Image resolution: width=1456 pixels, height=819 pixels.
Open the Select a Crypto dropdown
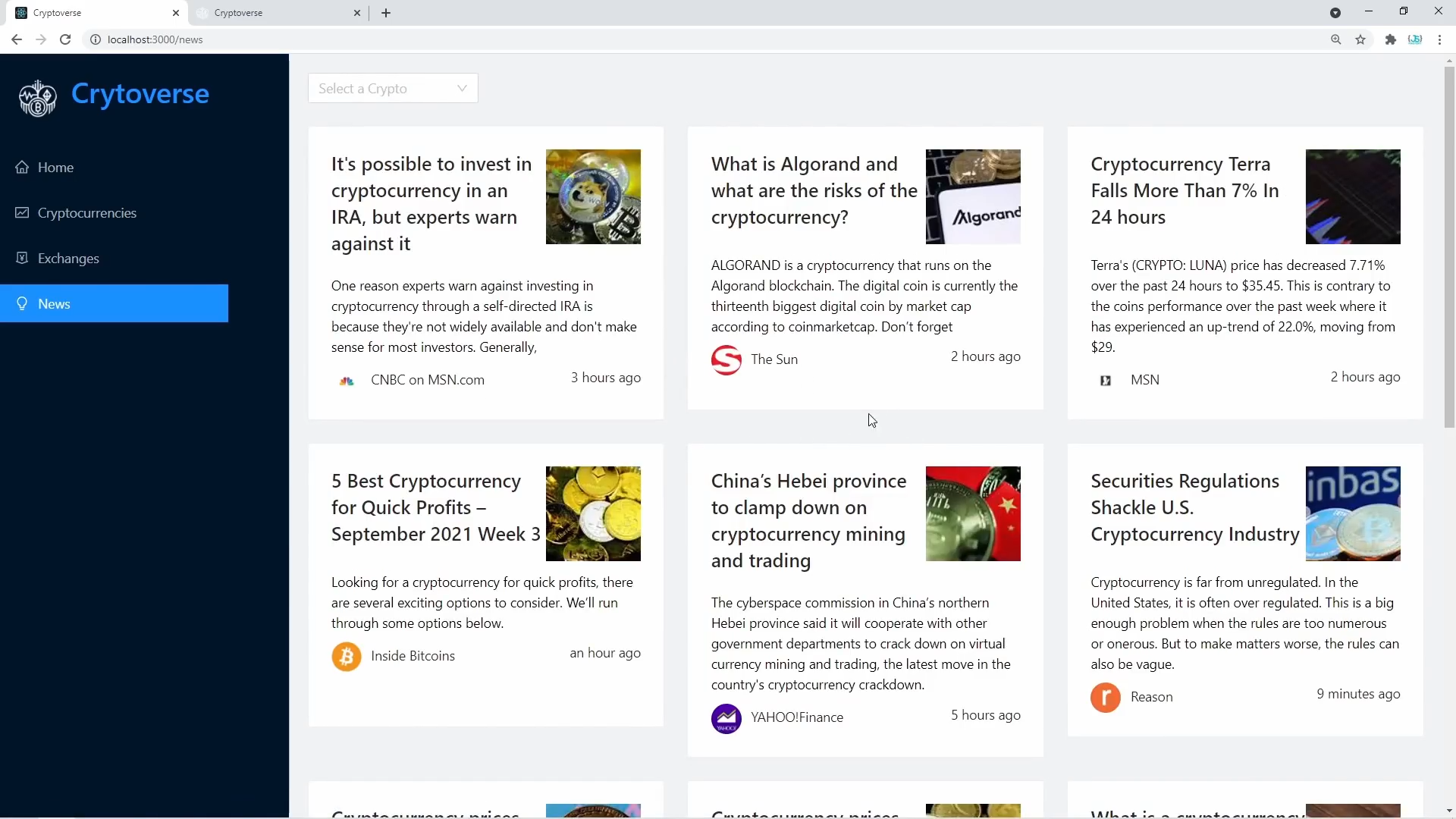pos(392,88)
